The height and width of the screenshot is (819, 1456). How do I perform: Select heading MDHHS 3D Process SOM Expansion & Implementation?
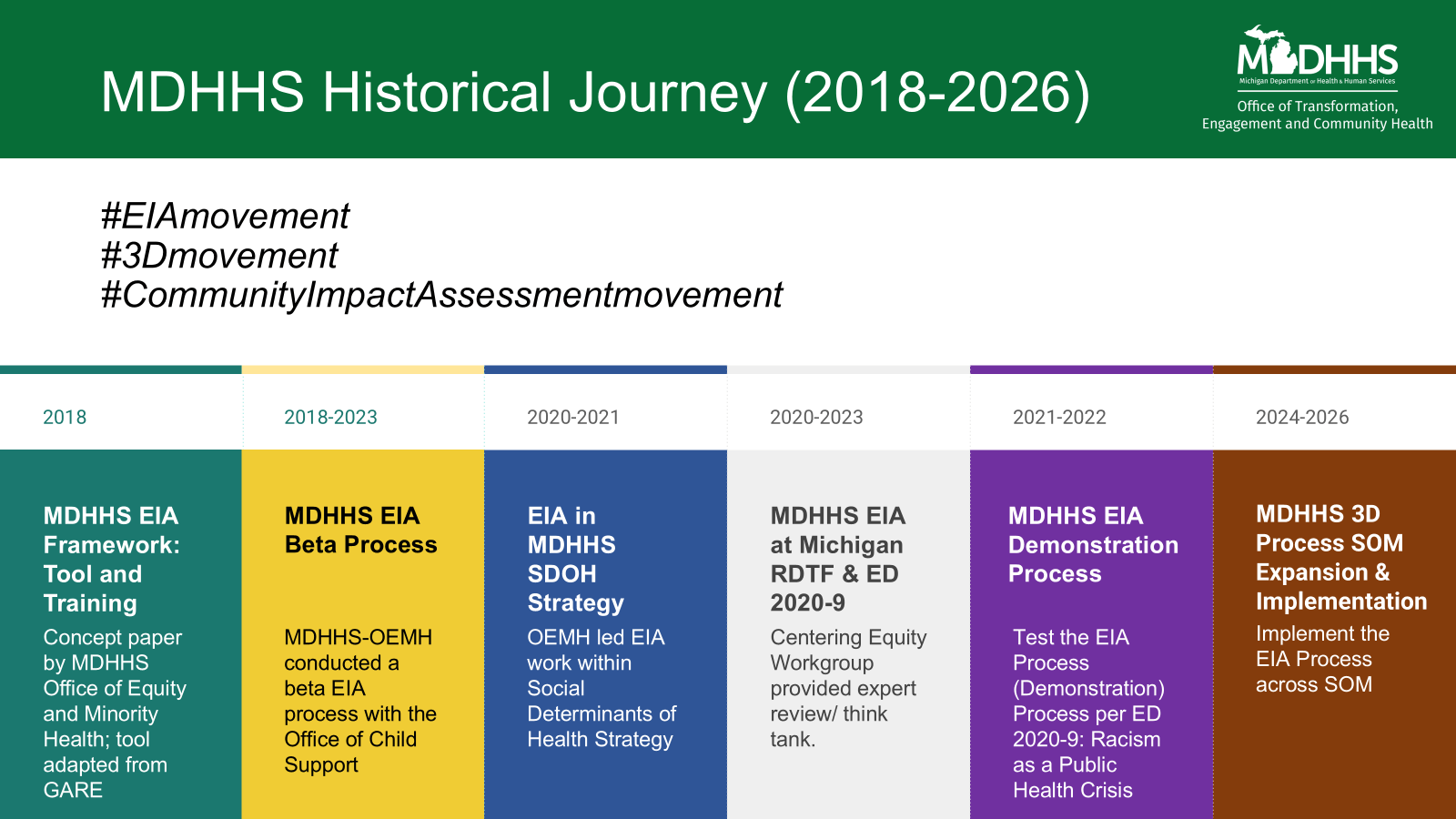pos(1341,558)
